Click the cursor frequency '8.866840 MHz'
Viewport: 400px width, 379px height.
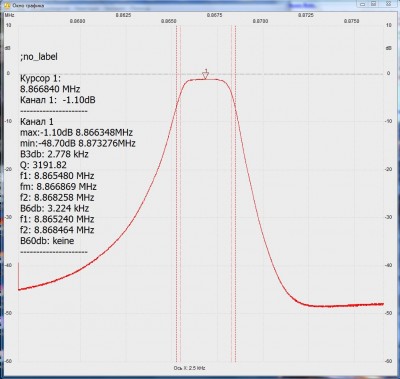pos(50,89)
